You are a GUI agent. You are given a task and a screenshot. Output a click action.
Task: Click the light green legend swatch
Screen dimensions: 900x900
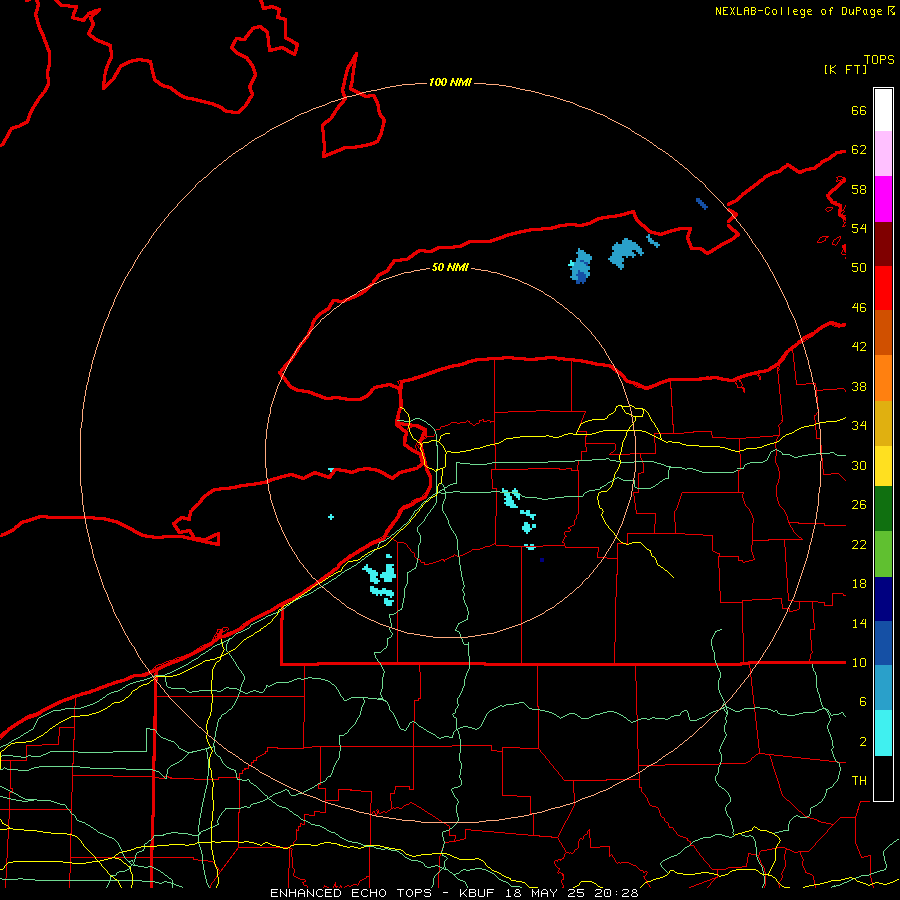point(883,554)
